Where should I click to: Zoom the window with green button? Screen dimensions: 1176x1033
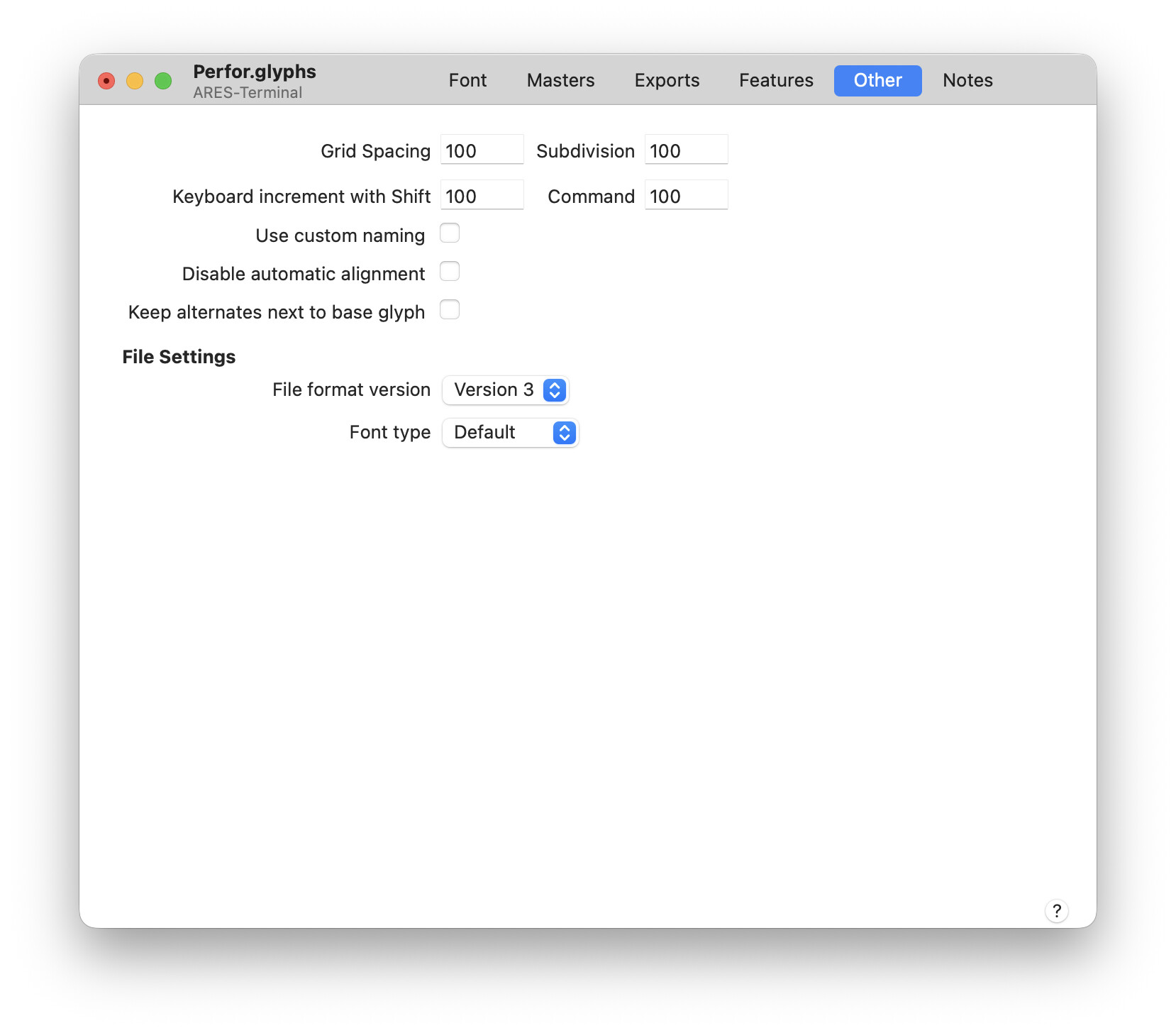[163, 81]
